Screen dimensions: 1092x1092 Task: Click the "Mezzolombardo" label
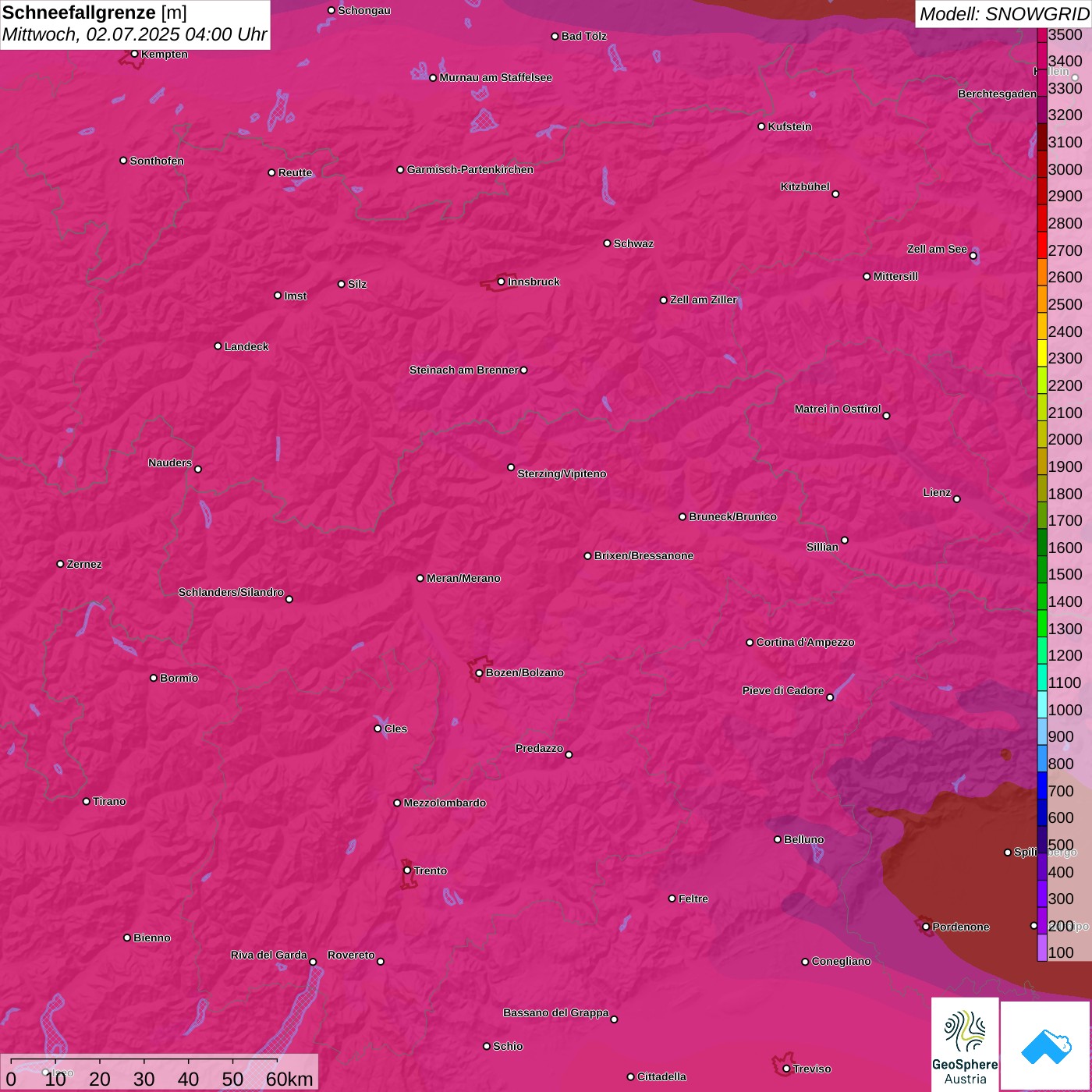[445, 803]
